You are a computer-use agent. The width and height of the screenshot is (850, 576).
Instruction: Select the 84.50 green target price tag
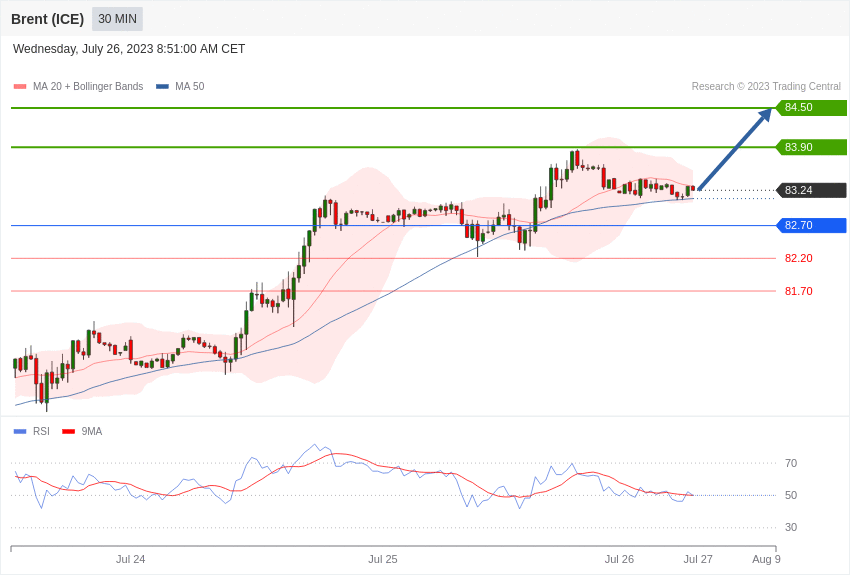click(x=811, y=107)
